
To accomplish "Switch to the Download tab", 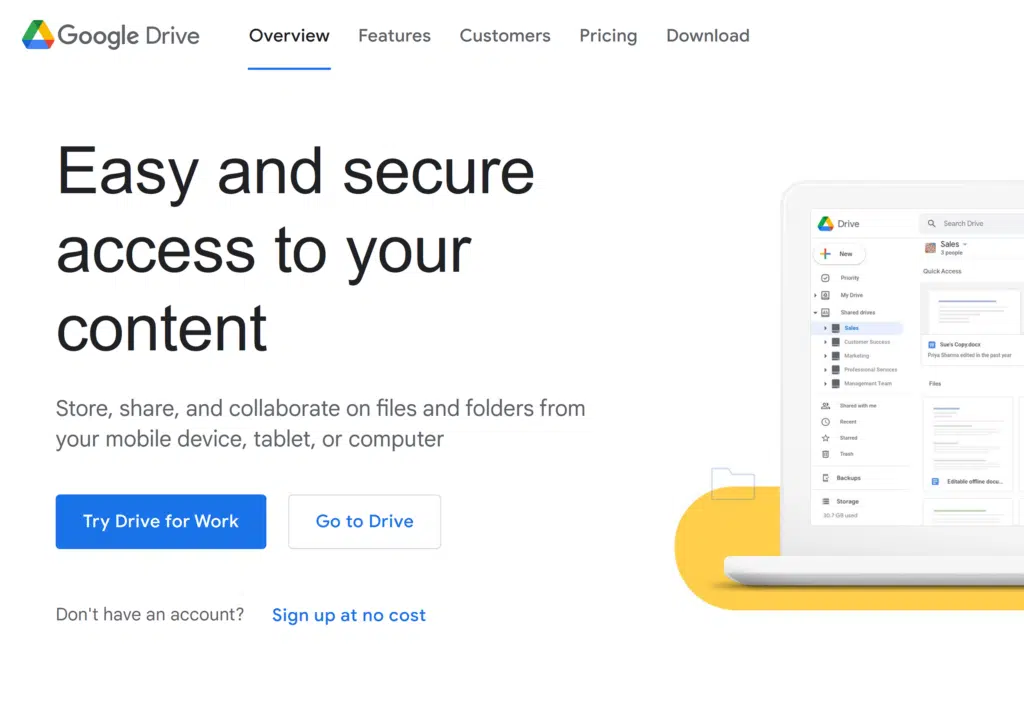I will [x=707, y=36].
